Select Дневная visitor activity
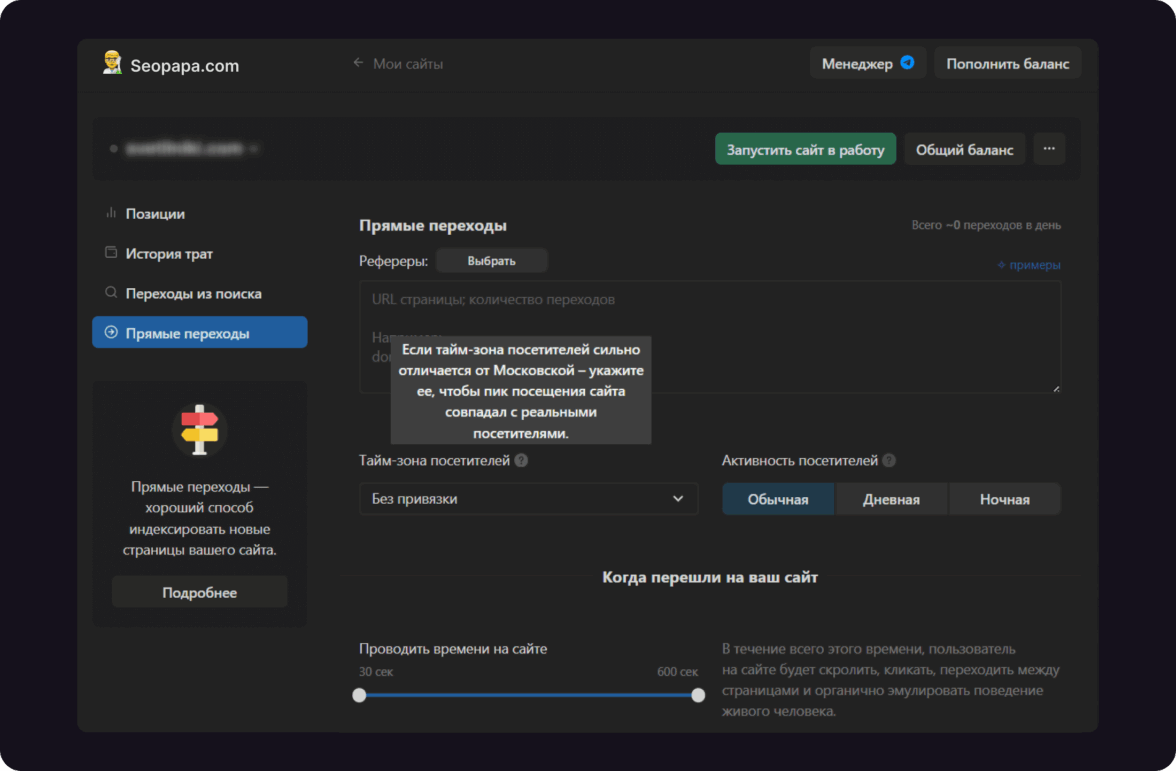1176x771 pixels. click(x=891, y=499)
